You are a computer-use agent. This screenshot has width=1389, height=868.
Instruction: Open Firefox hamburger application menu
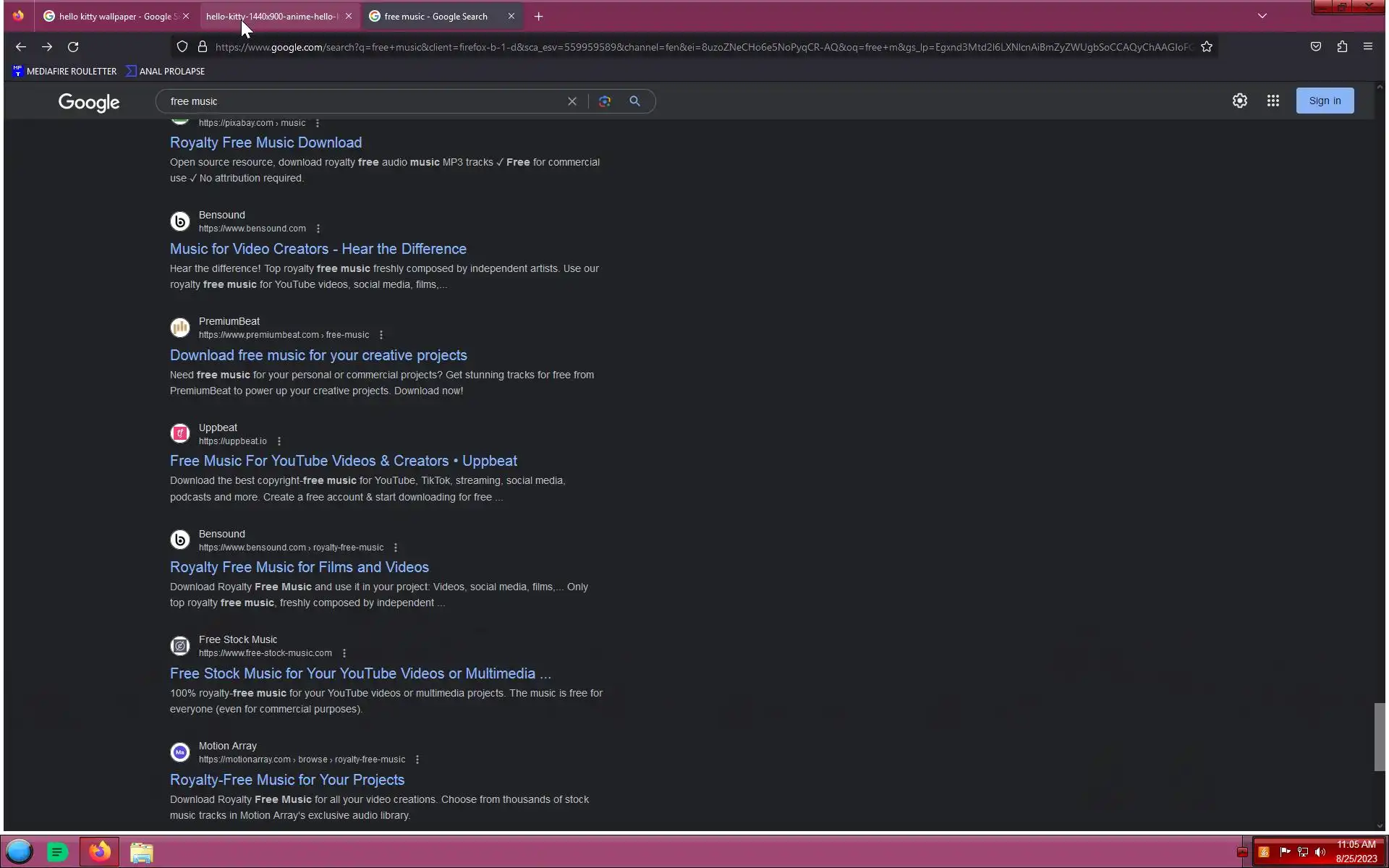pyautogui.click(x=1367, y=47)
